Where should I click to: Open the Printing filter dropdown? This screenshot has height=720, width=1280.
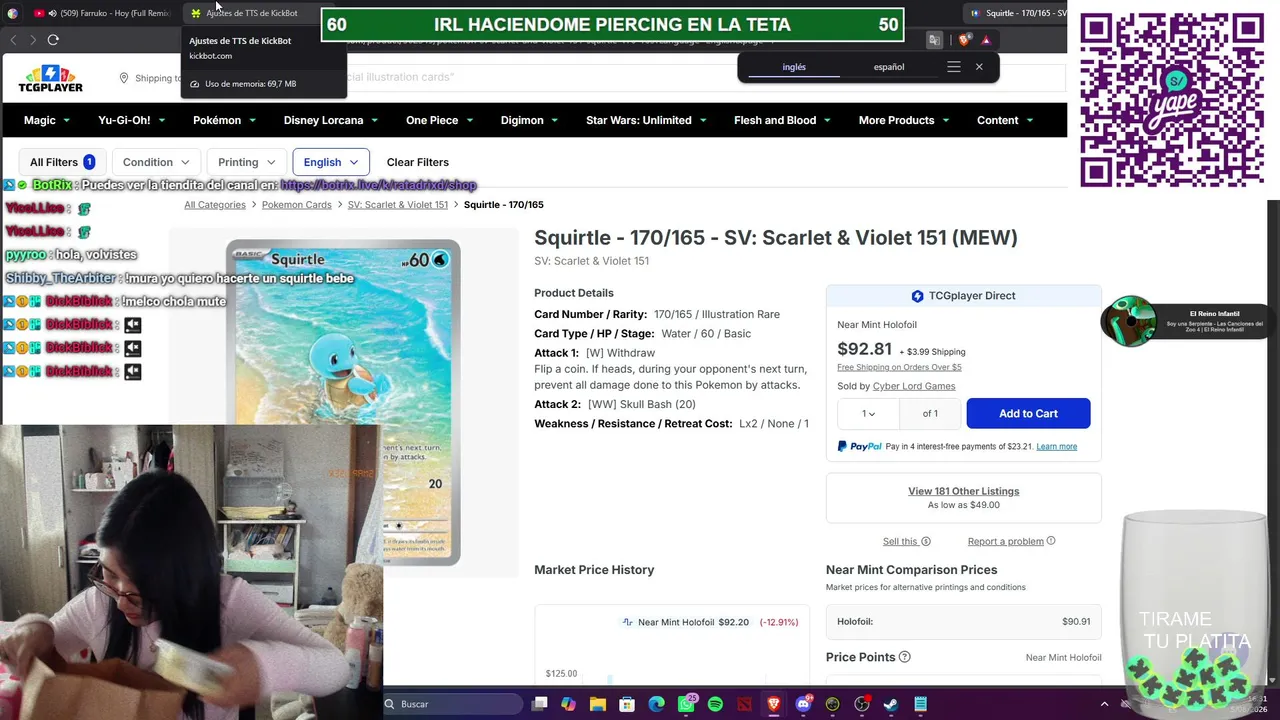(x=246, y=162)
